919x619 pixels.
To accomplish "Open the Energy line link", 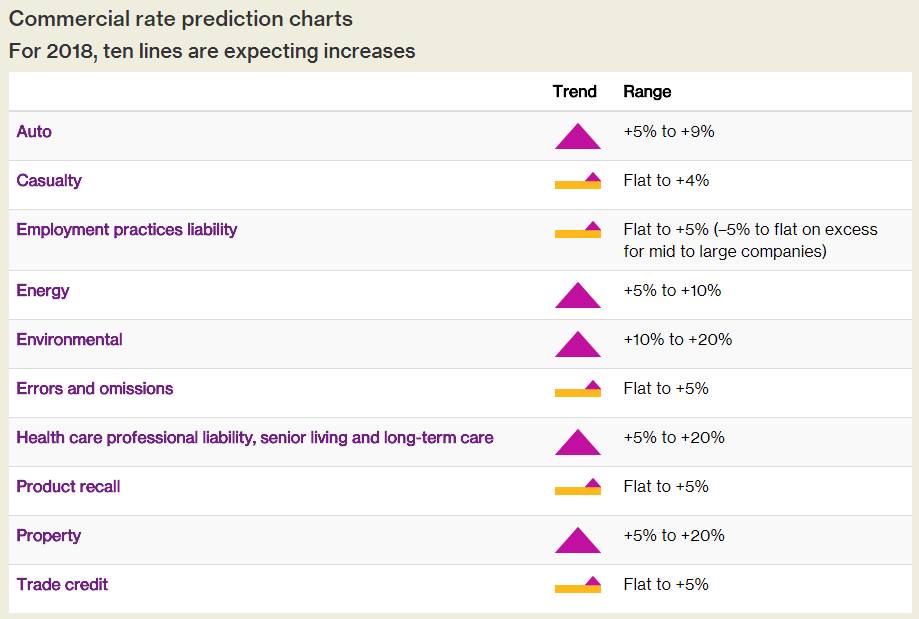I will (x=43, y=291).
